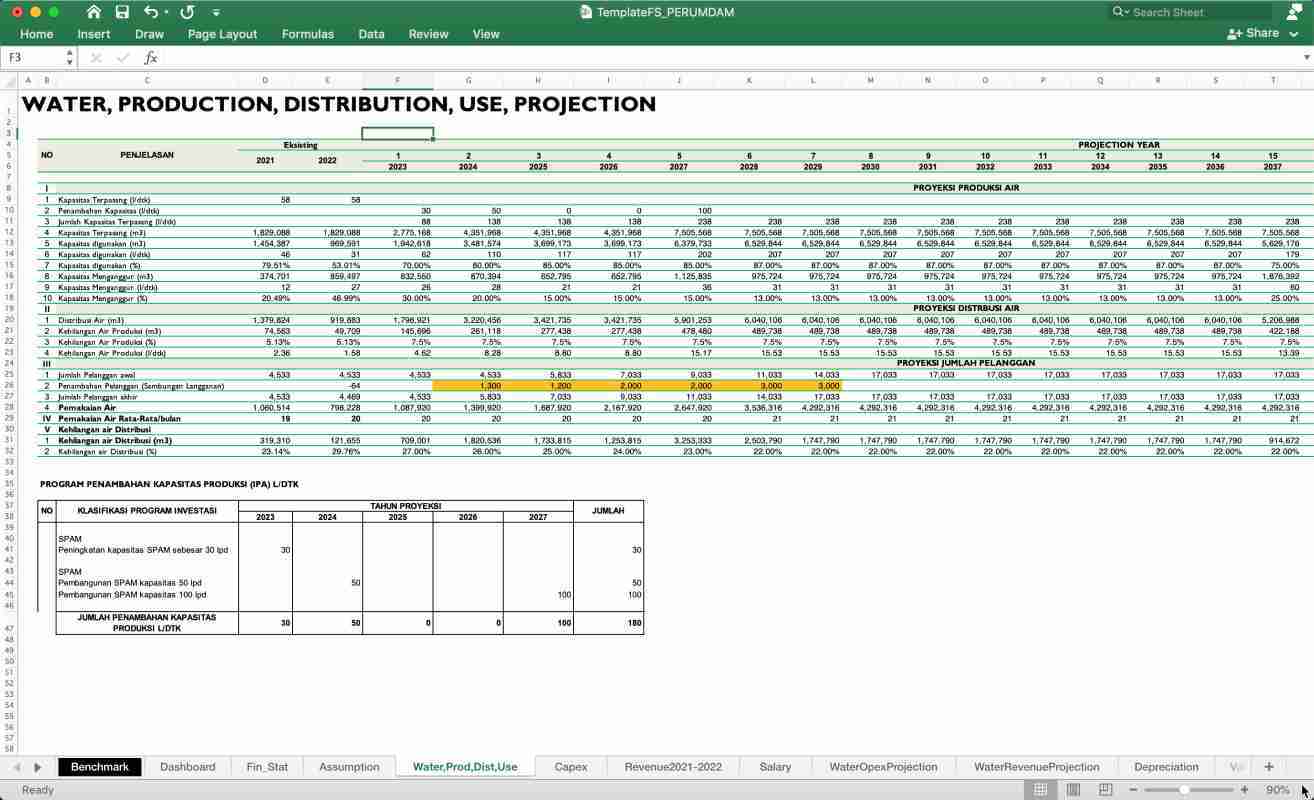Expand the Quick Access Toolbar customization chevron
1314x800 pixels.
pos(216,13)
